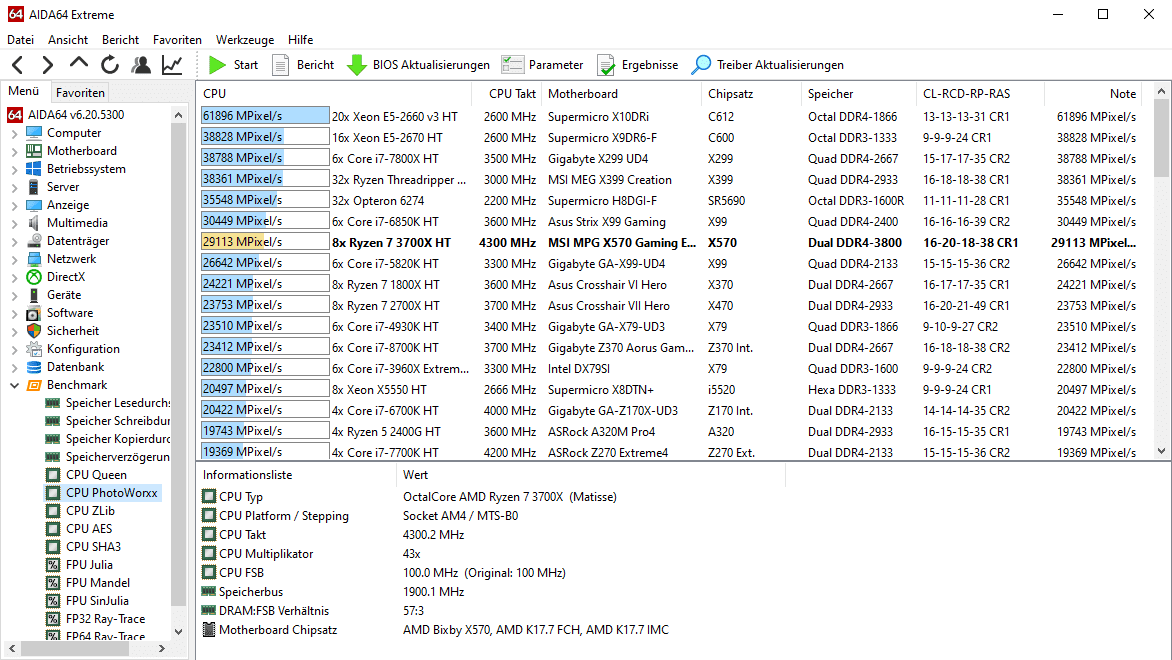Select the Server tree icon
This screenshot has width=1172, height=660.
(x=34, y=187)
